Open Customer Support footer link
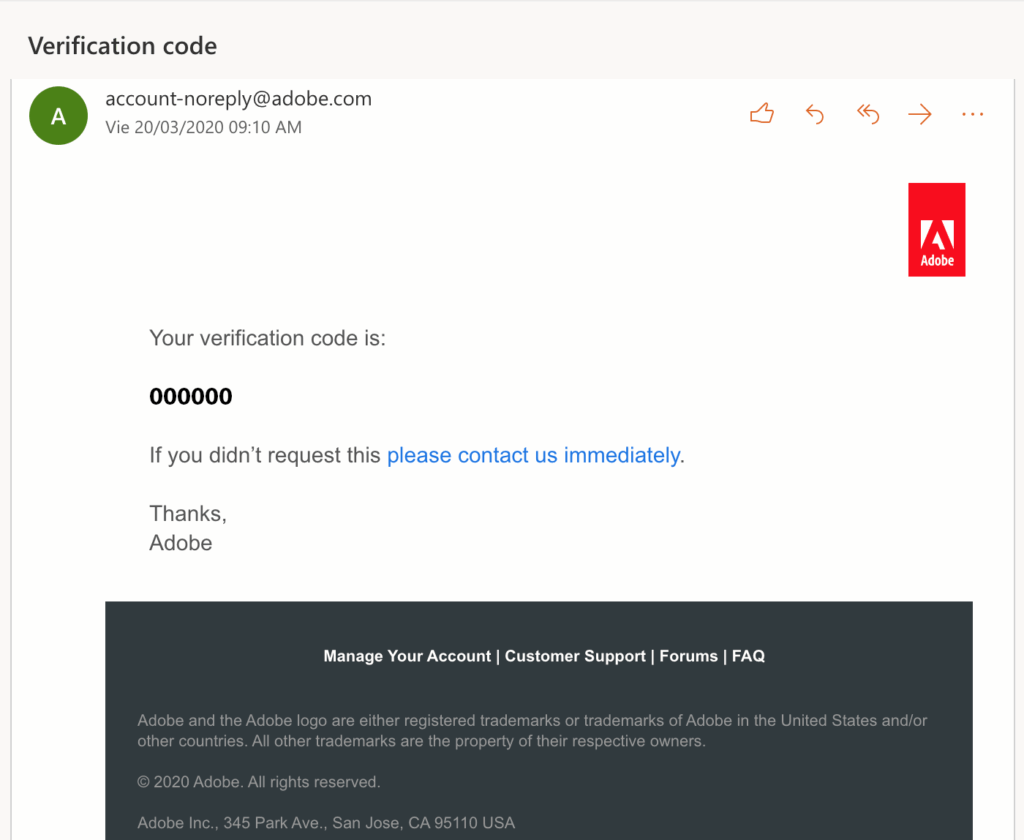The width and height of the screenshot is (1024, 840). [575, 656]
